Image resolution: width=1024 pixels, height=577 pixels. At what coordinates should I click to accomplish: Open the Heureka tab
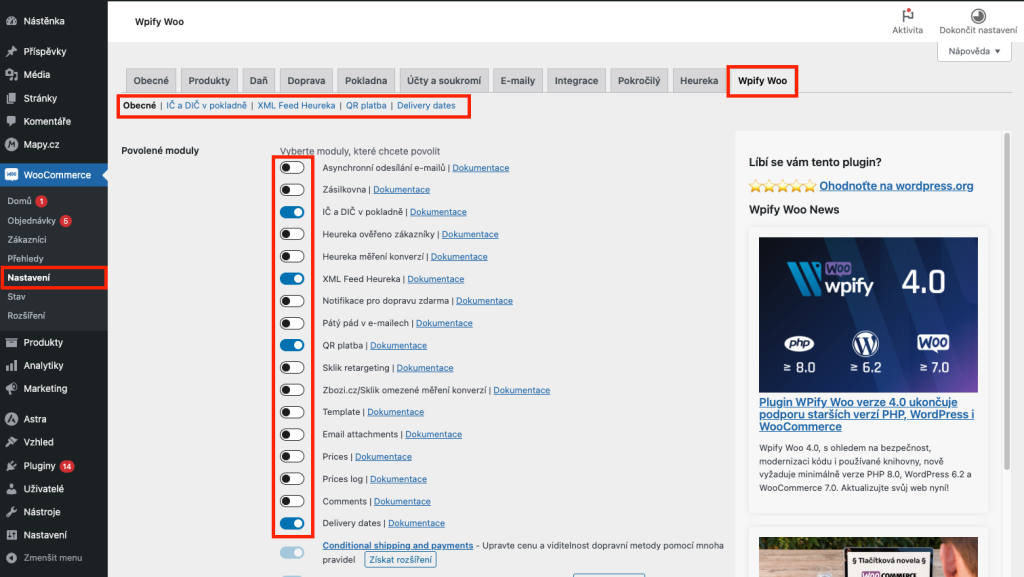pyautogui.click(x=699, y=81)
